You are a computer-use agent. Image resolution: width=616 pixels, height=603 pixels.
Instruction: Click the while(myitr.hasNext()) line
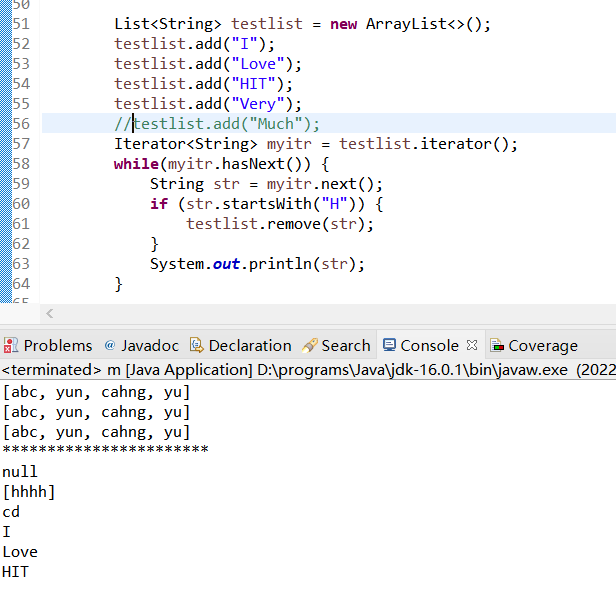pyautogui.click(x=222, y=164)
